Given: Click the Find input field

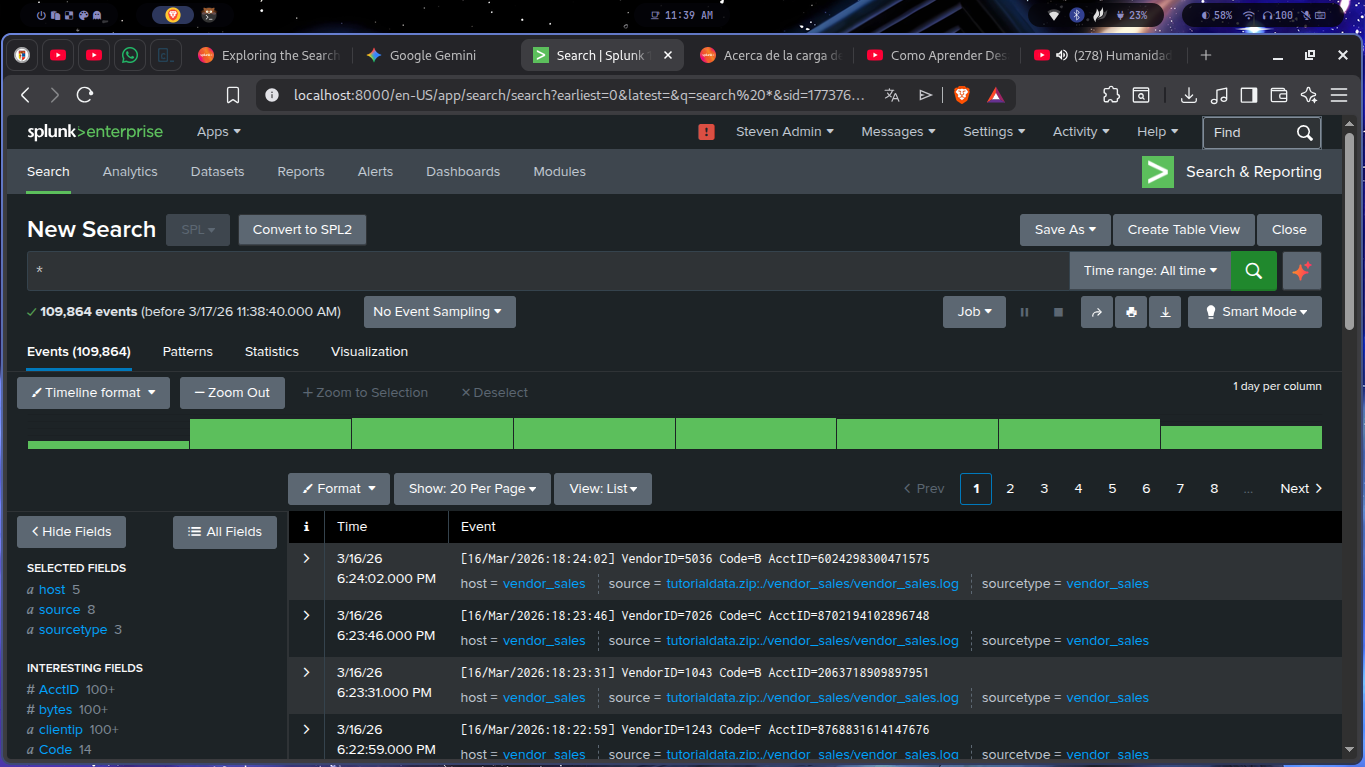Looking at the screenshot, I should [x=1250, y=132].
